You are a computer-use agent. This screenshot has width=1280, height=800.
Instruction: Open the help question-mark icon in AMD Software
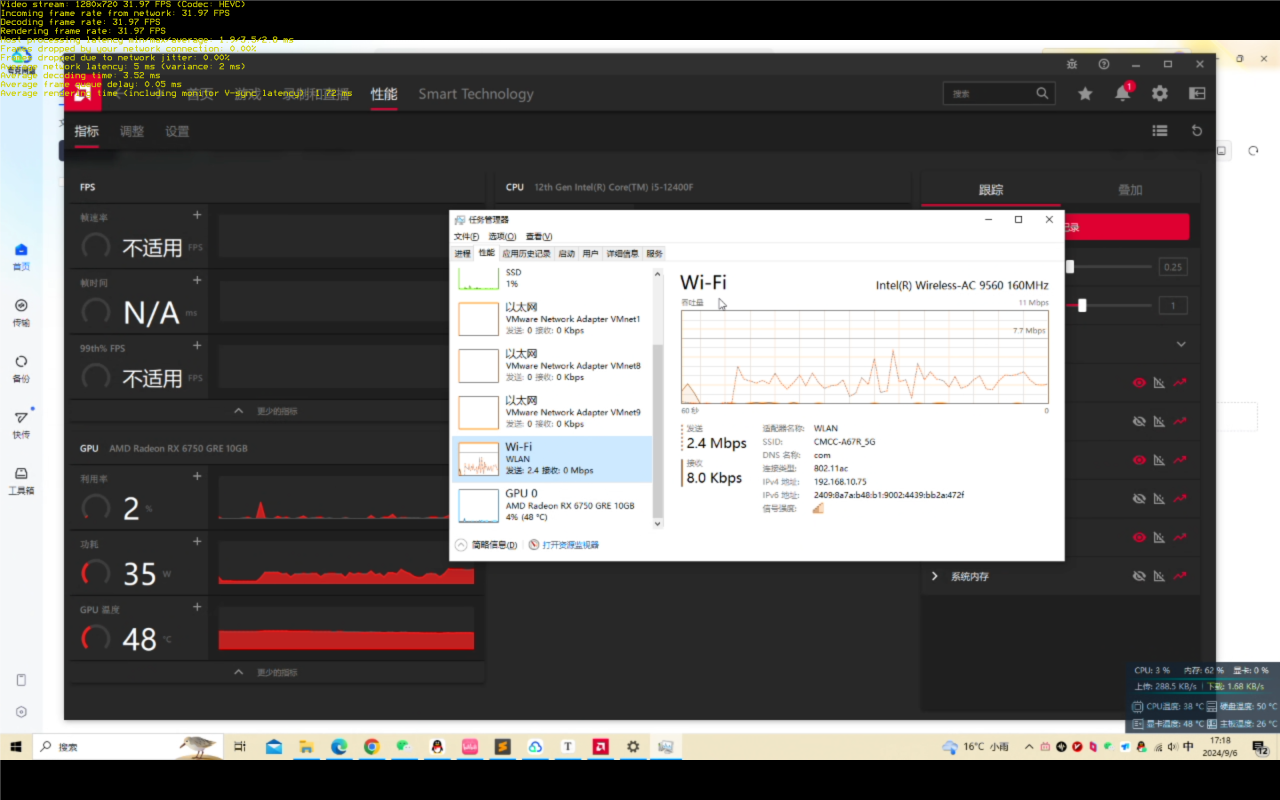pyautogui.click(x=1104, y=64)
